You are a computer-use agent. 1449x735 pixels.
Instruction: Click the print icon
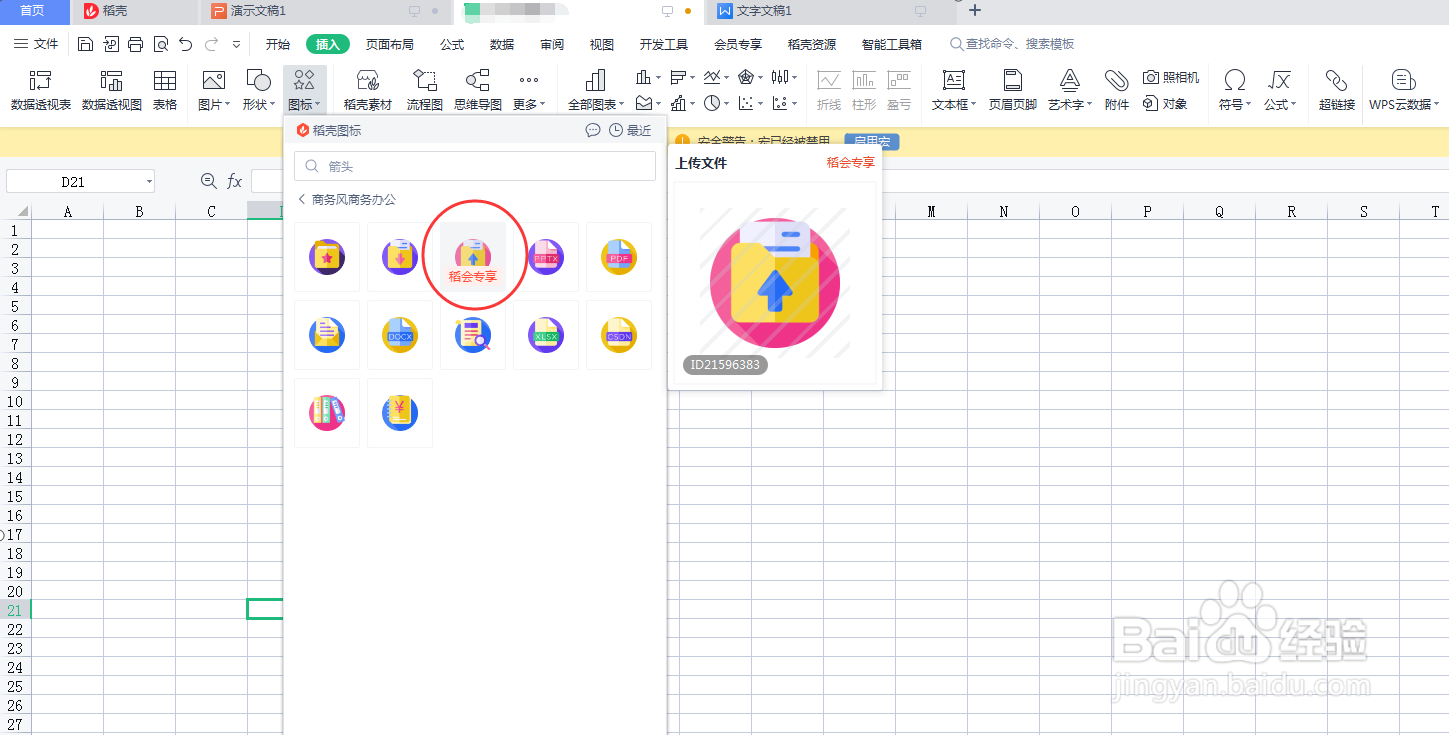coord(136,44)
